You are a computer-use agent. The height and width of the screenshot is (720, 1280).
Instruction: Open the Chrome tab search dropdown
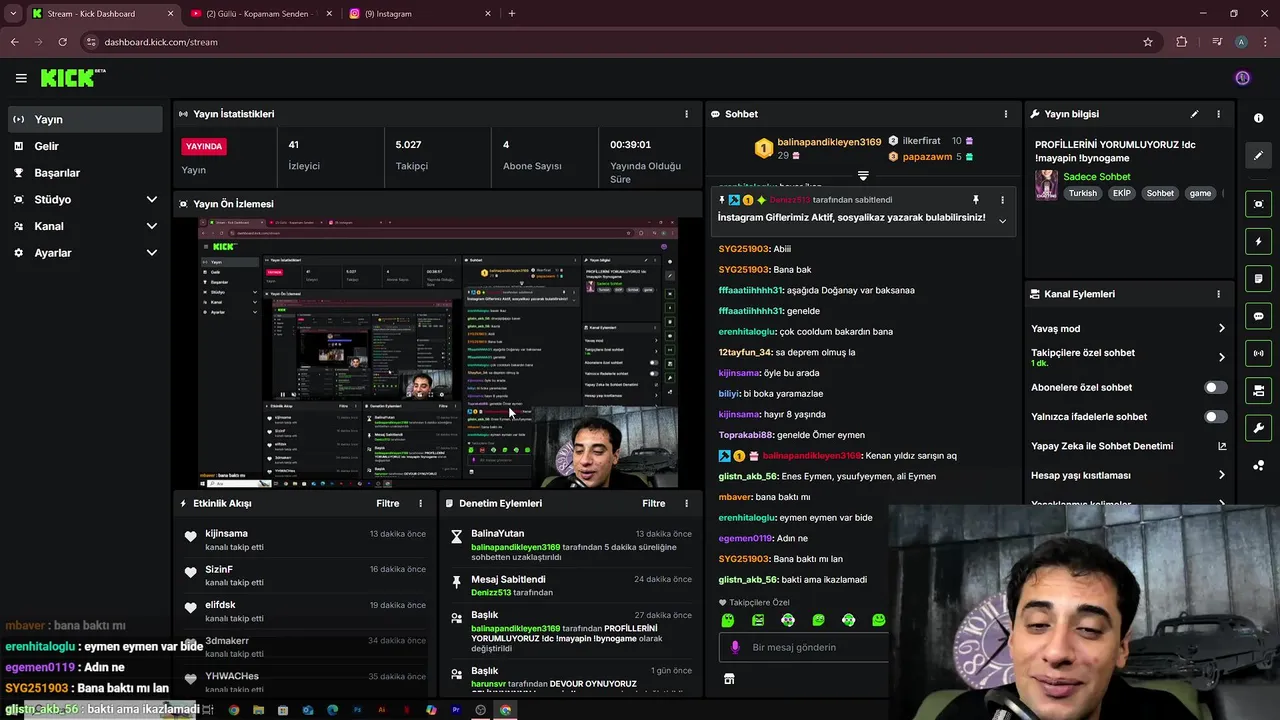[13, 13]
